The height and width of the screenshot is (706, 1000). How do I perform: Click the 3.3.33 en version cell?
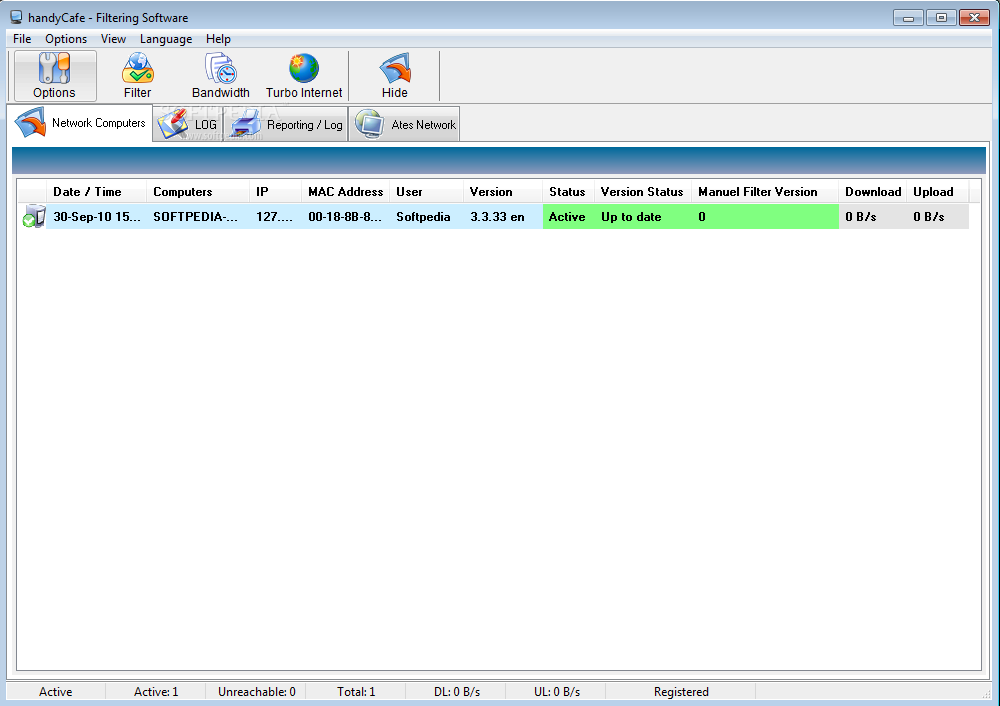click(503, 217)
